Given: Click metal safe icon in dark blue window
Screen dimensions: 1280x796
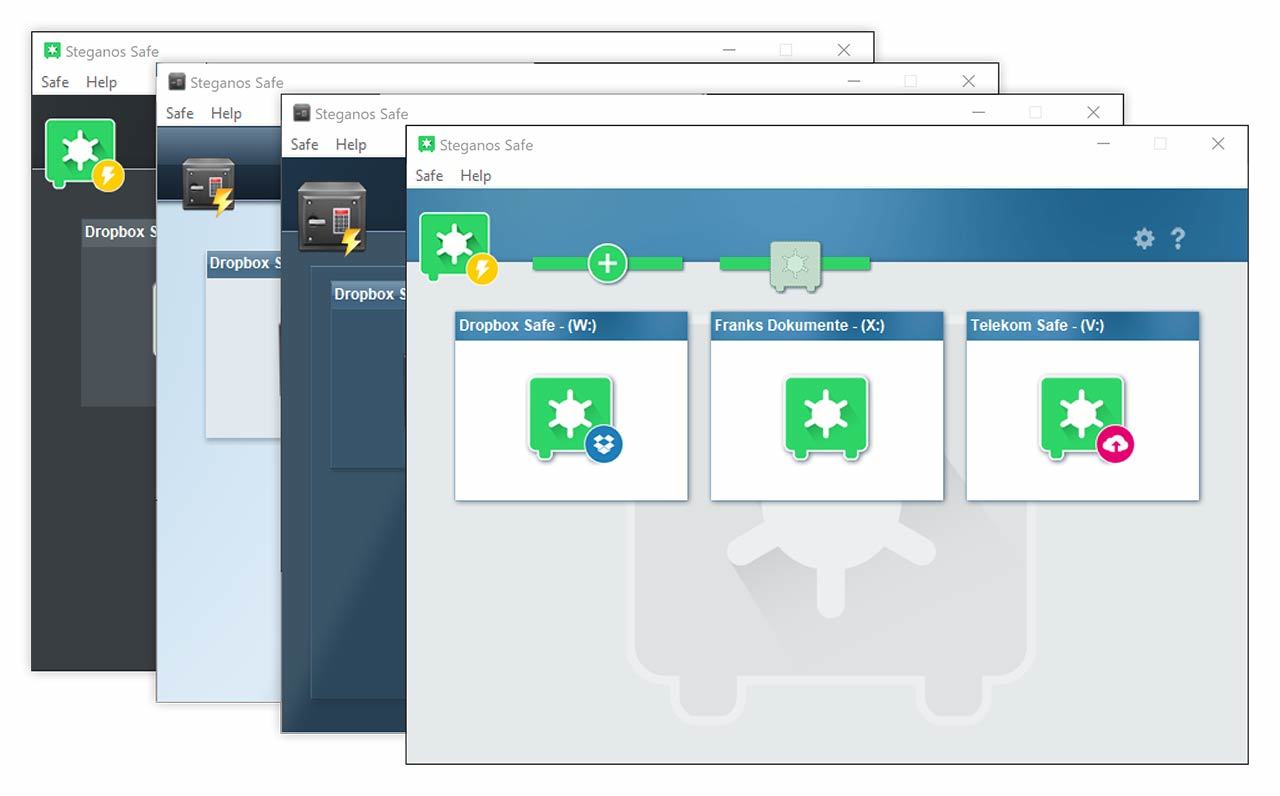Looking at the screenshot, I should pos(332,217).
